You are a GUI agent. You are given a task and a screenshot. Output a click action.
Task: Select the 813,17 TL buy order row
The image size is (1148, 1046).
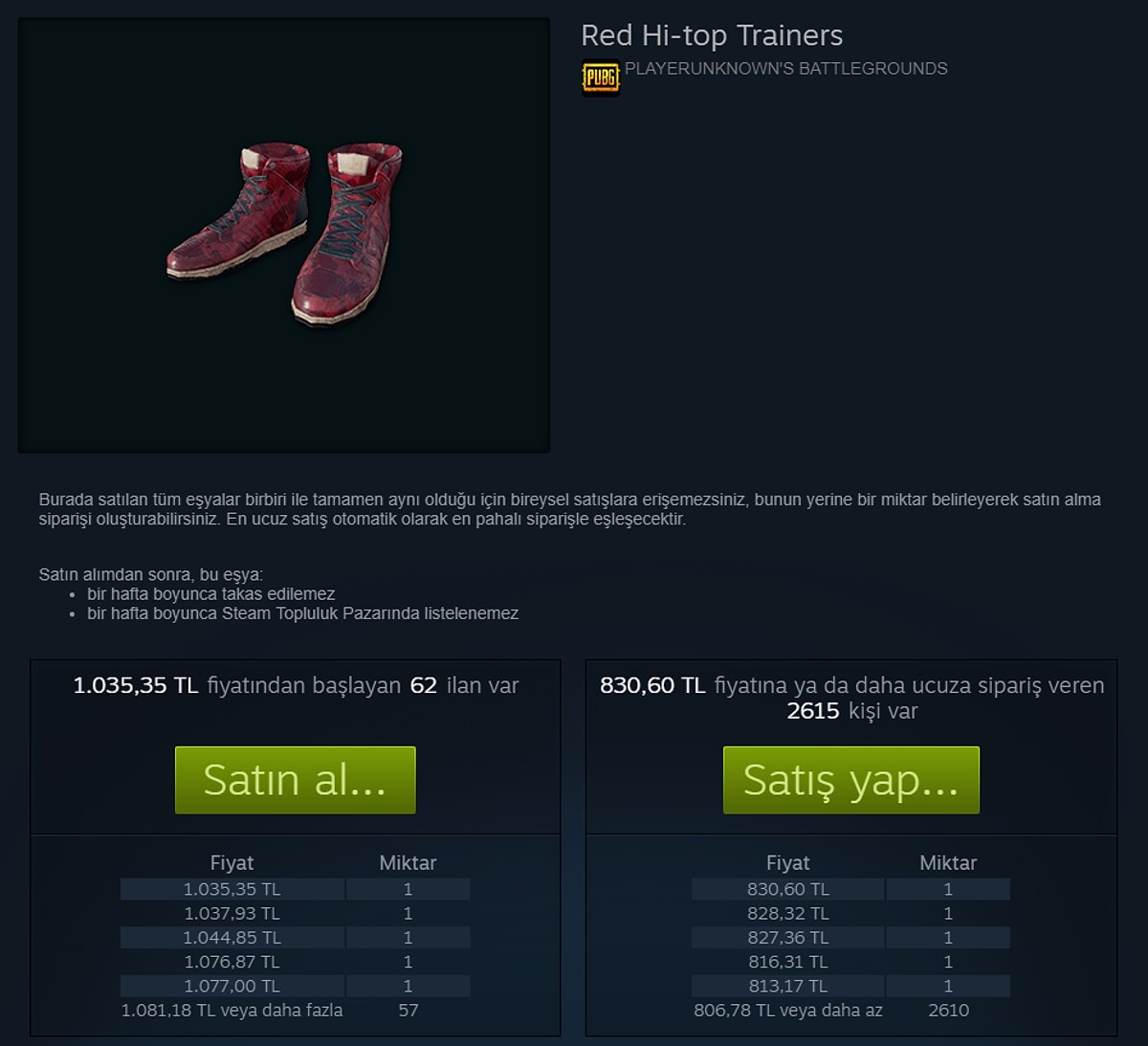click(x=850, y=986)
